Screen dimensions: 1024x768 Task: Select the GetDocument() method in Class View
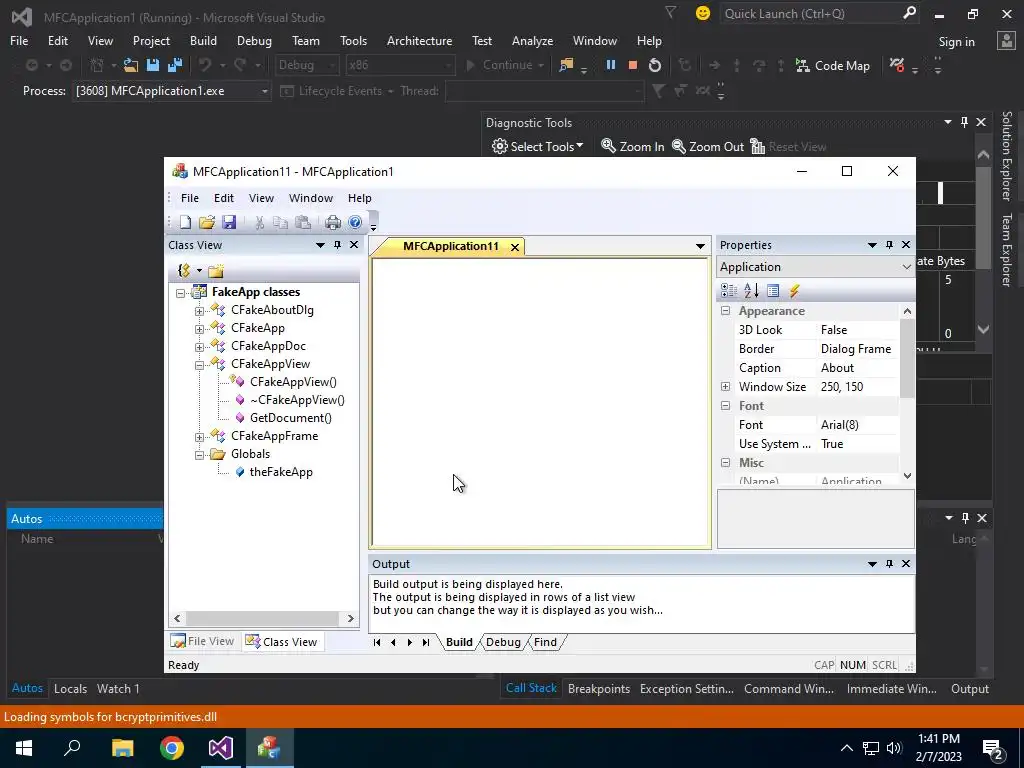point(291,418)
